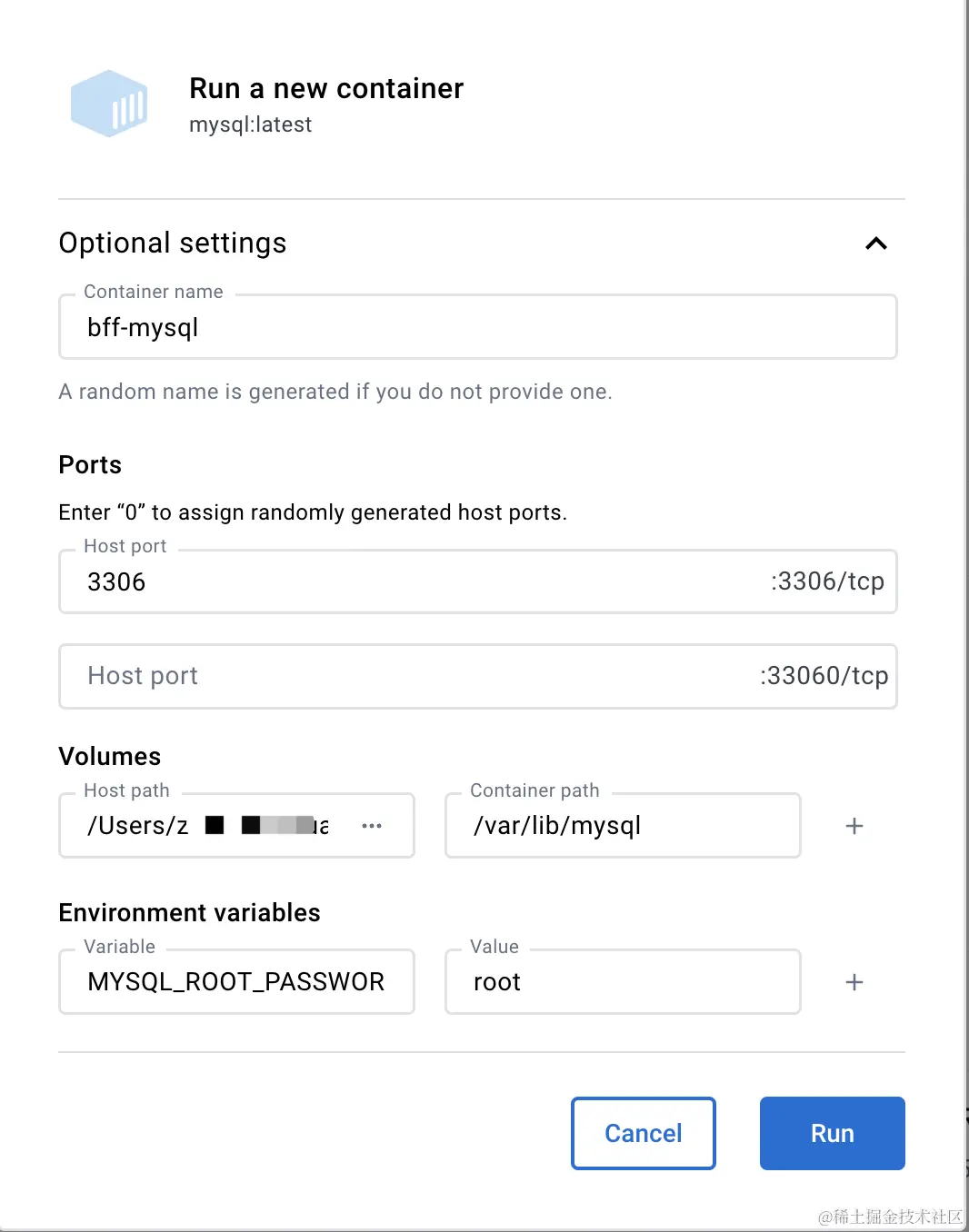The image size is (969, 1232).
Task: Cancel the container creation dialog
Action: 643,1133
